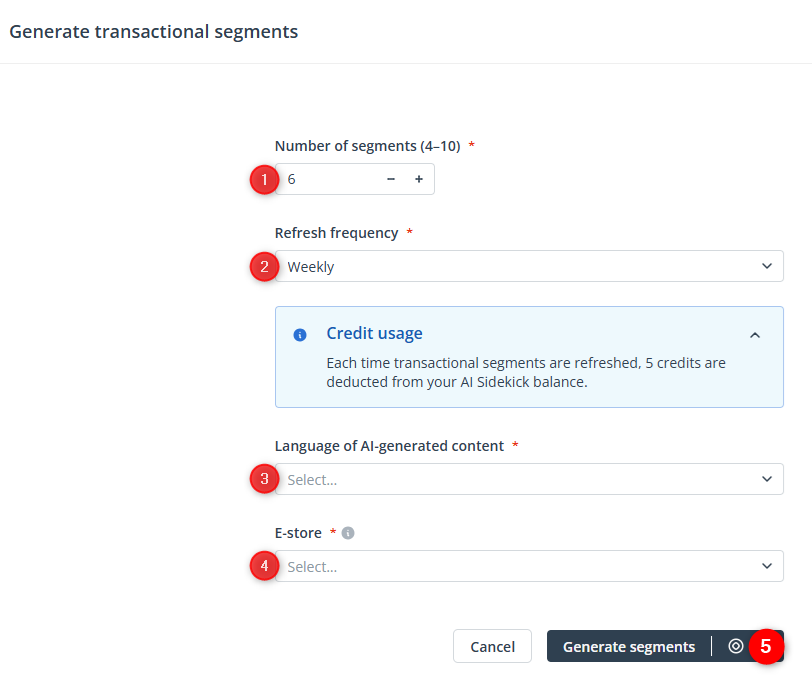Click the E-store info tooltip icon
This screenshot has height=699, width=812.
(348, 533)
